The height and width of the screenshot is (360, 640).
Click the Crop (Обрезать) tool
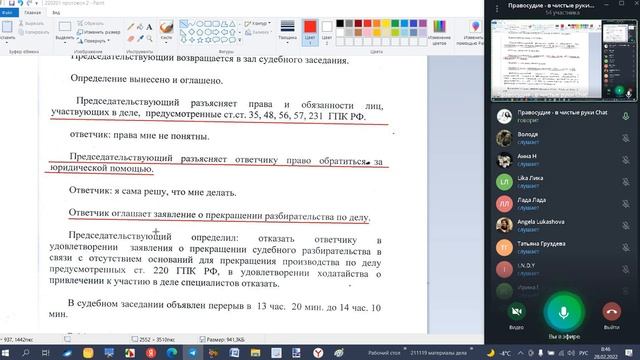click(91, 23)
